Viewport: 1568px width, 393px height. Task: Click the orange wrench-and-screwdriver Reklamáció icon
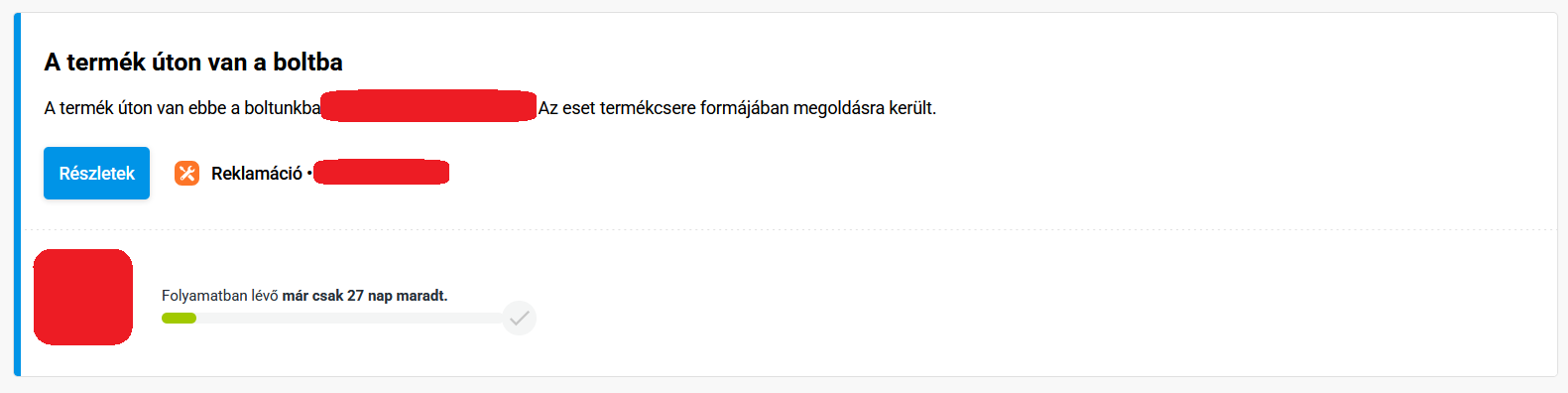186,173
